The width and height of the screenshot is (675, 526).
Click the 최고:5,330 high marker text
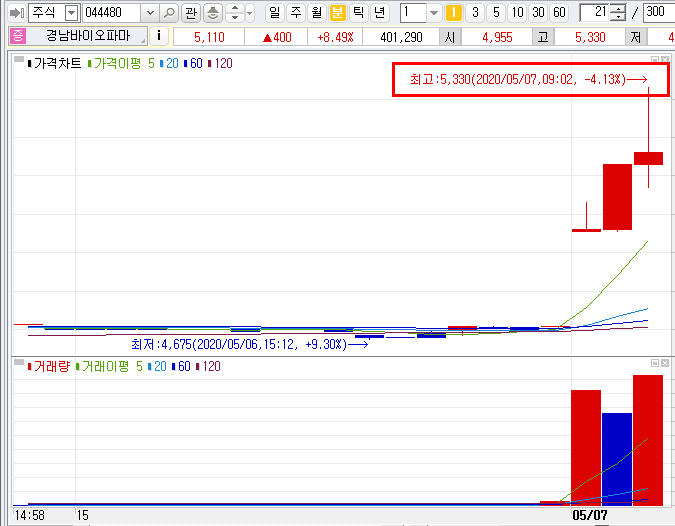[528, 79]
